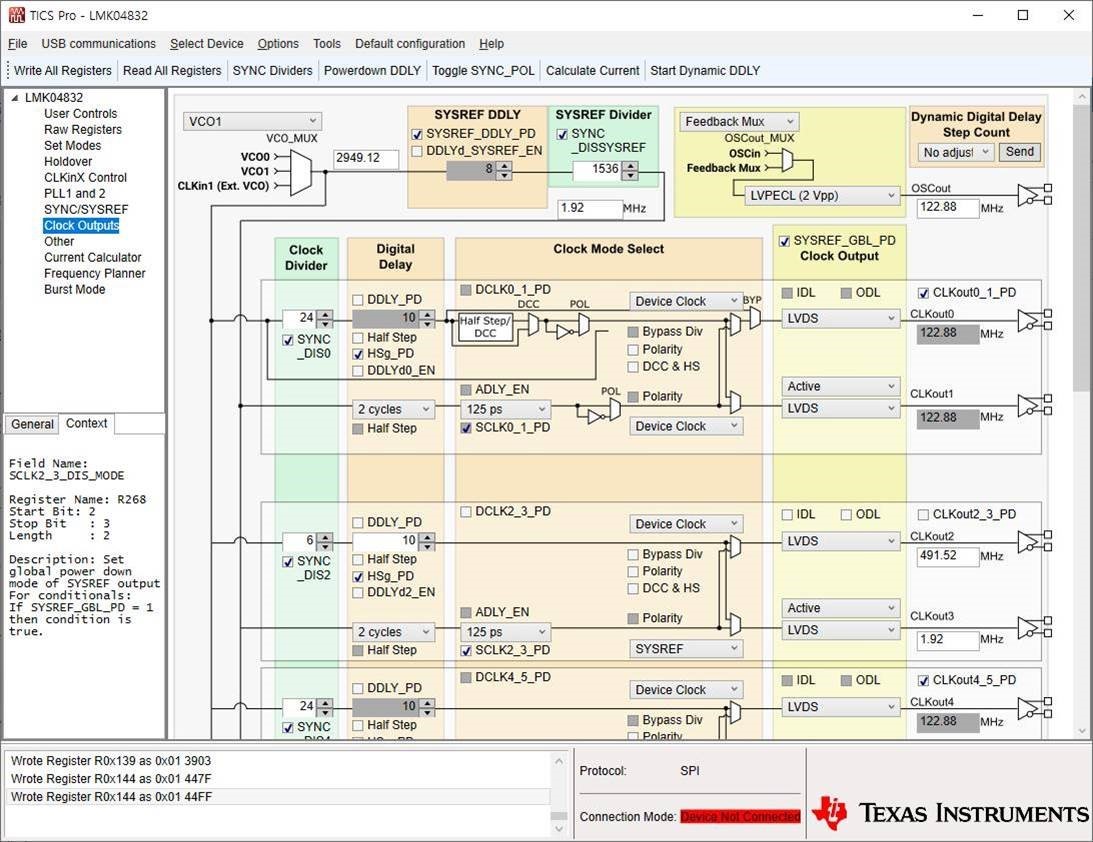This screenshot has width=1093, height=842.
Task: Switch to the Context tab
Action: click(x=86, y=423)
